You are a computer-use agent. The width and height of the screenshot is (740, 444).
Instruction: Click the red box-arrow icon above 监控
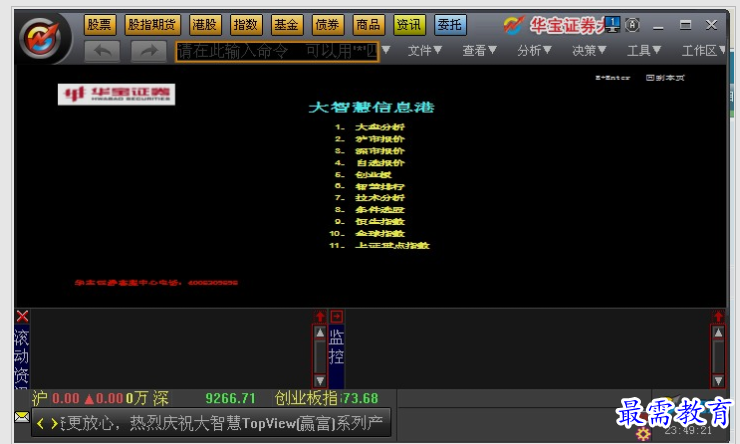click(x=336, y=316)
